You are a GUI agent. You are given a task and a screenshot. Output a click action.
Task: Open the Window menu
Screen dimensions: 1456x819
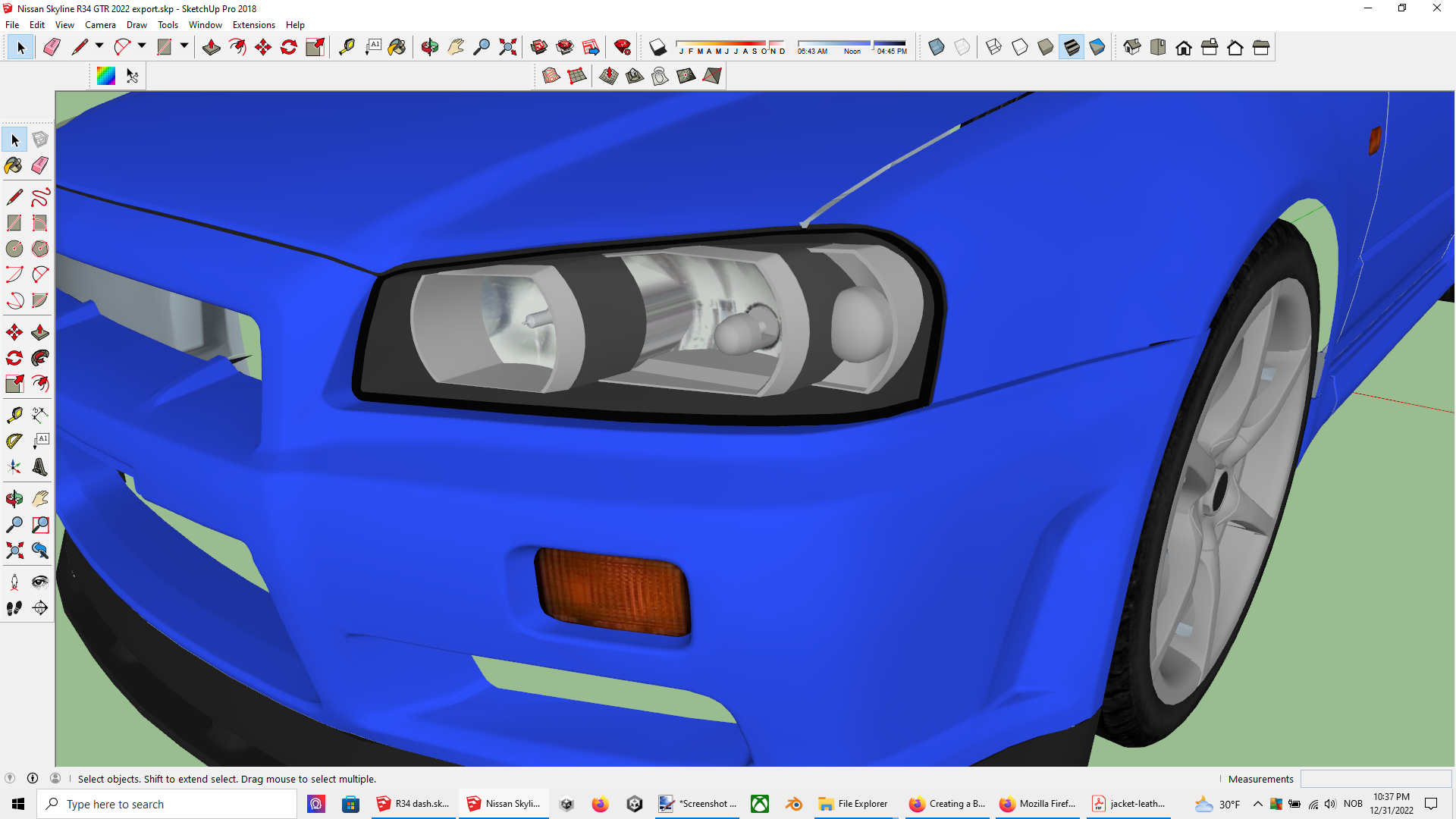[205, 25]
